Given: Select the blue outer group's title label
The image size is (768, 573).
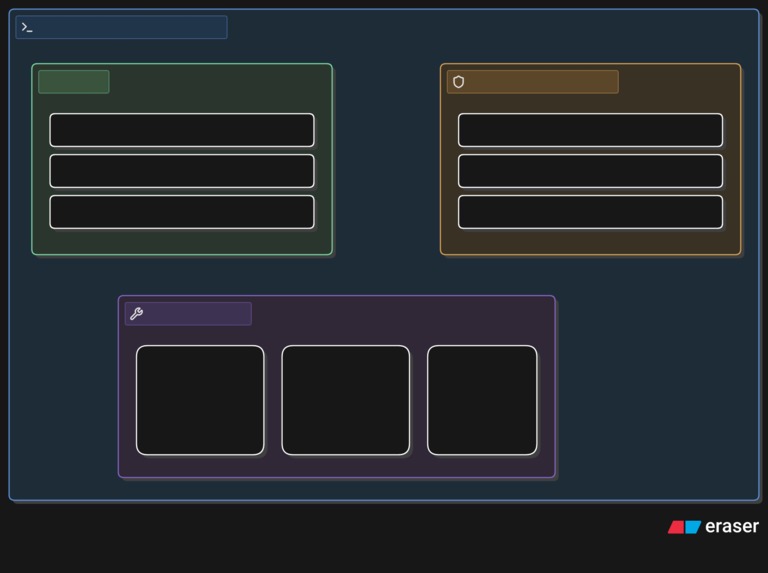Looking at the screenshot, I should 121,27.
